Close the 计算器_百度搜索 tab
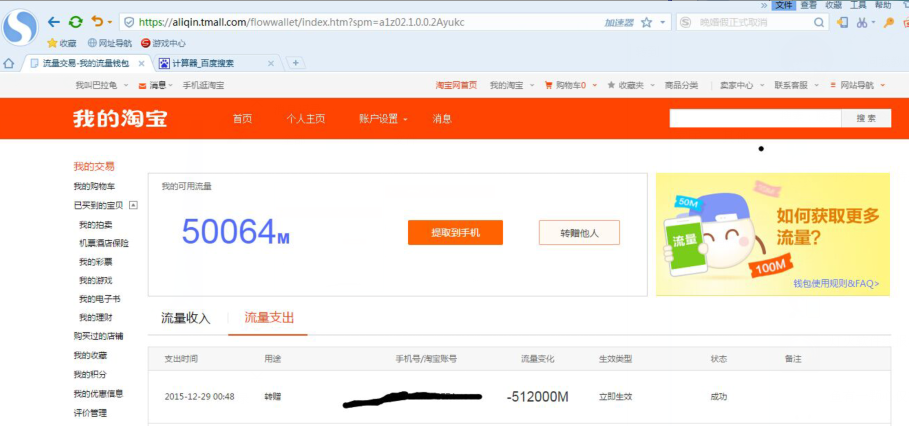The width and height of the screenshot is (909, 426). (271, 63)
